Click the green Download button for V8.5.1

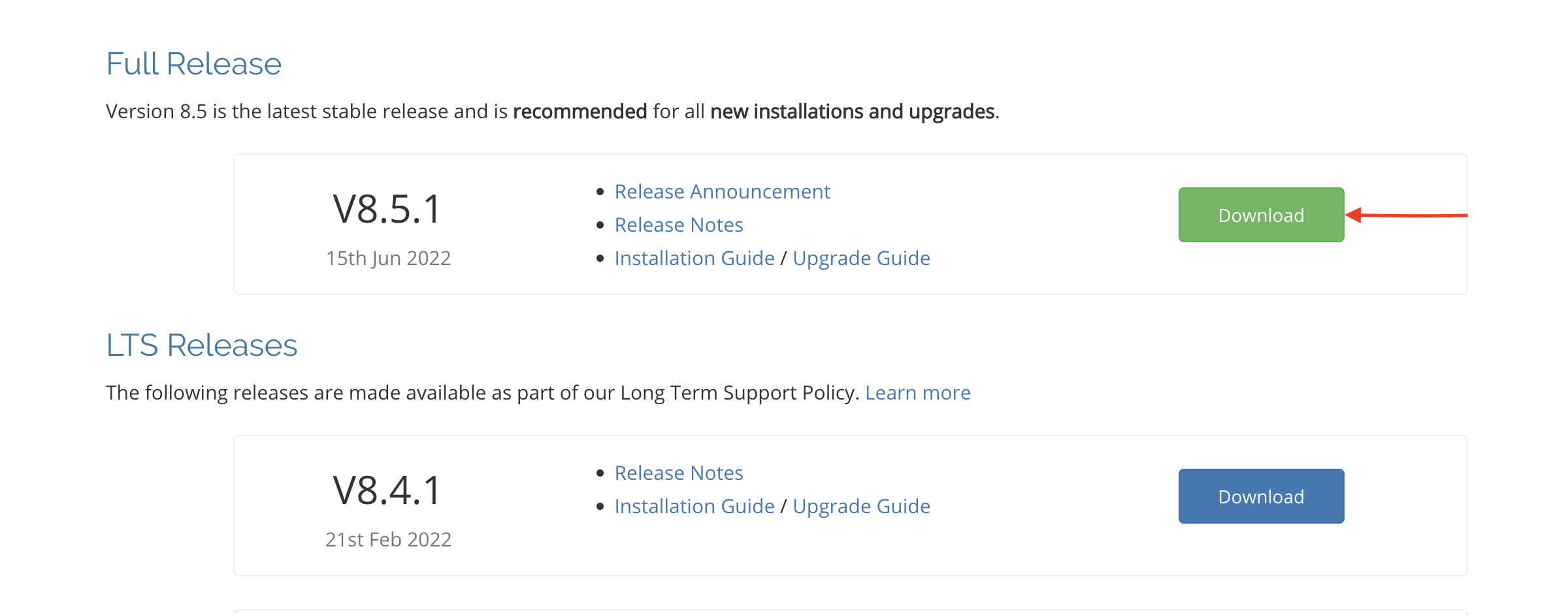[x=1261, y=215]
